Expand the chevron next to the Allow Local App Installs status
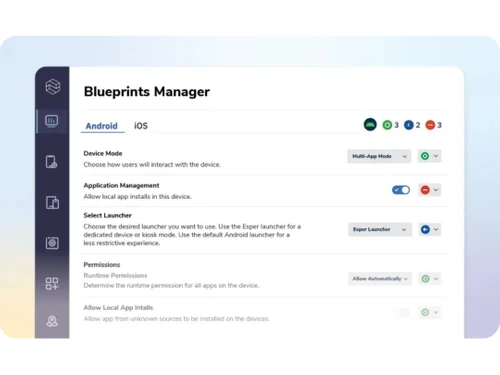Image resolution: width=500 pixels, height=375 pixels. pos(436,312)
